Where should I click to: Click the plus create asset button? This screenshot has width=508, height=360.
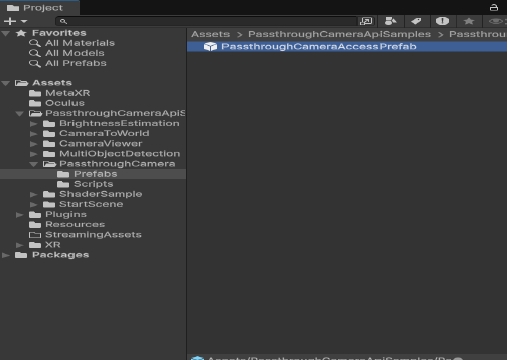(10, 21)
